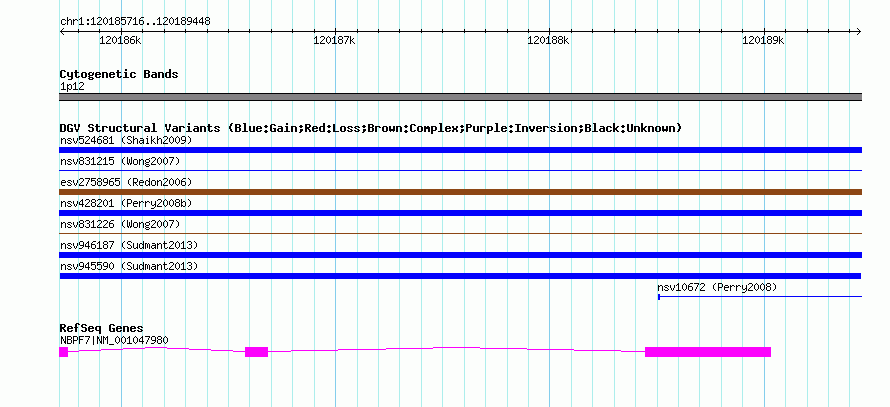Select the large magenta NBPF7 exon block

[708, 352]
